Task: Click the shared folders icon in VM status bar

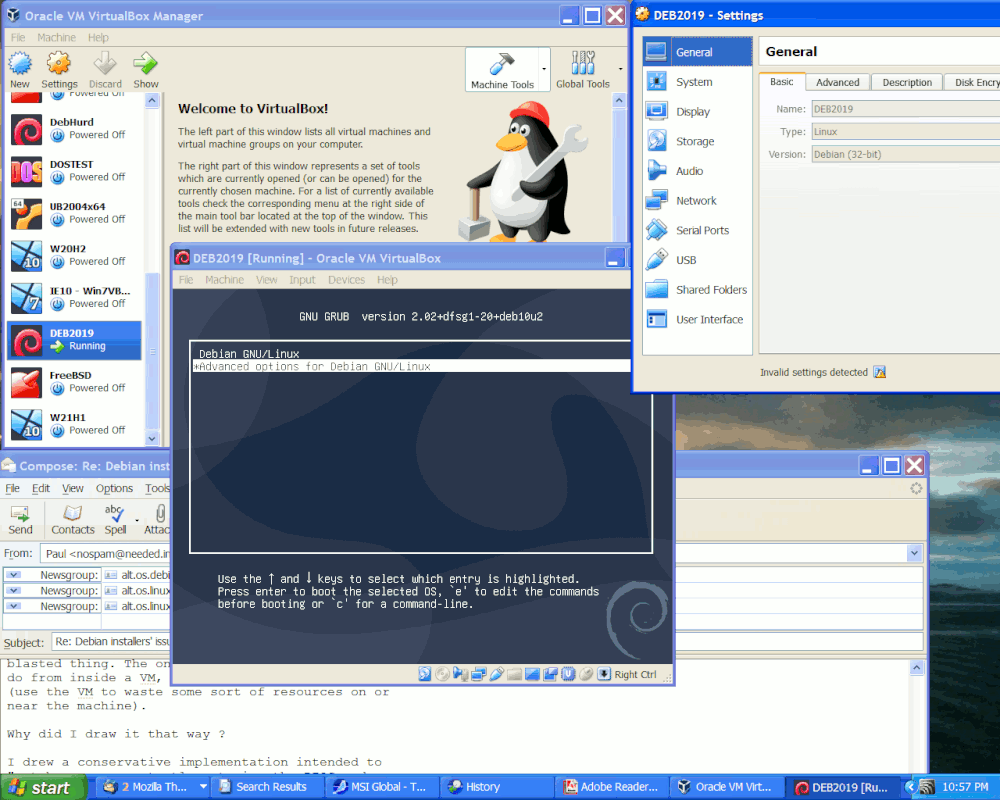Action: click(x=514, y=674)
